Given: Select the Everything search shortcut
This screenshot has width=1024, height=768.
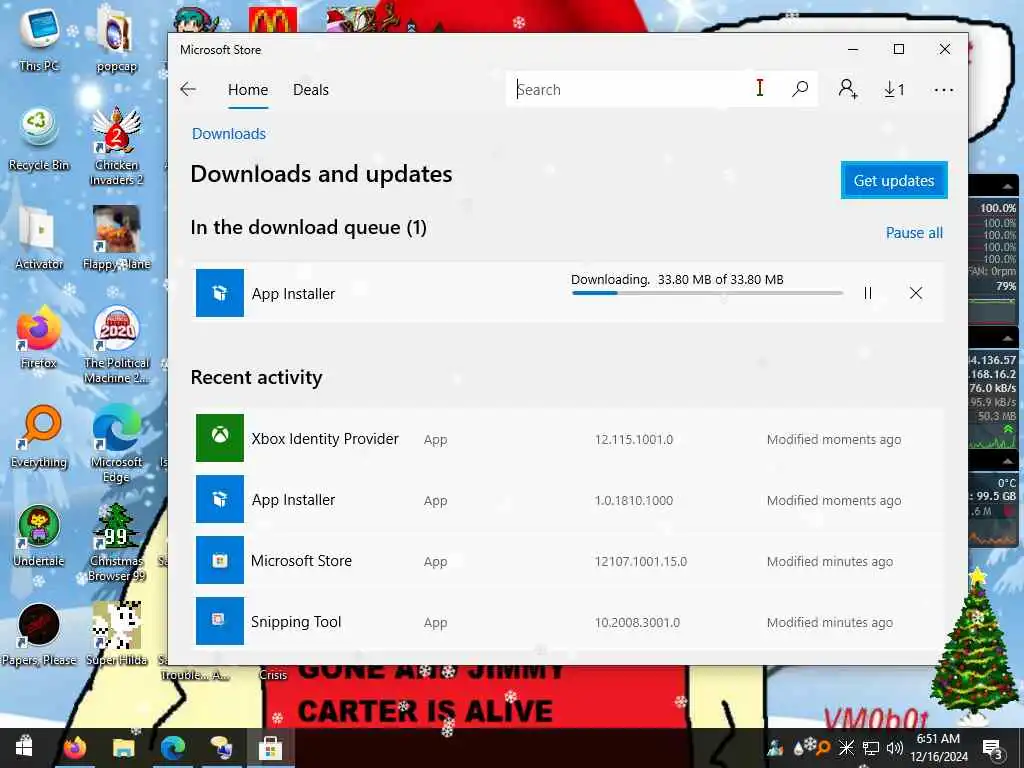Looking at the screenshot, I should (x=39, y=437).
